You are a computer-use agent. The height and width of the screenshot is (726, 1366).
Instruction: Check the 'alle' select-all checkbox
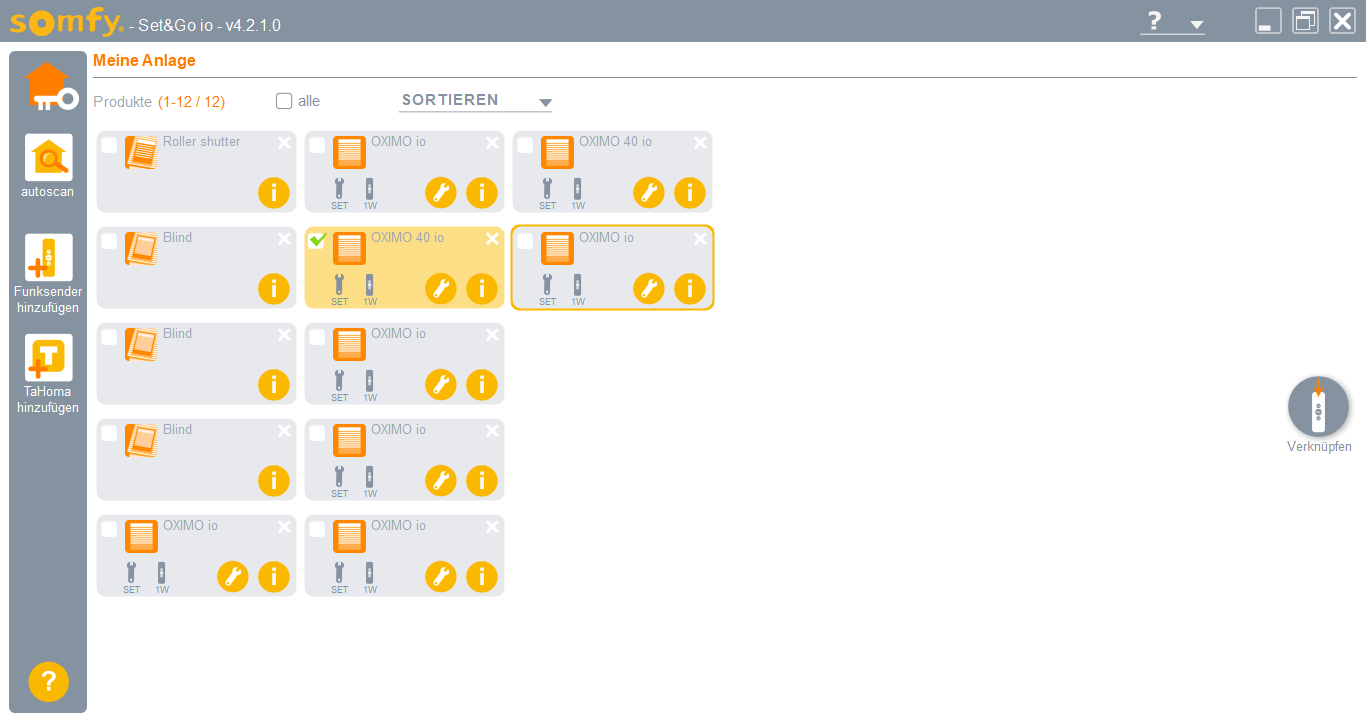(284, 101)
